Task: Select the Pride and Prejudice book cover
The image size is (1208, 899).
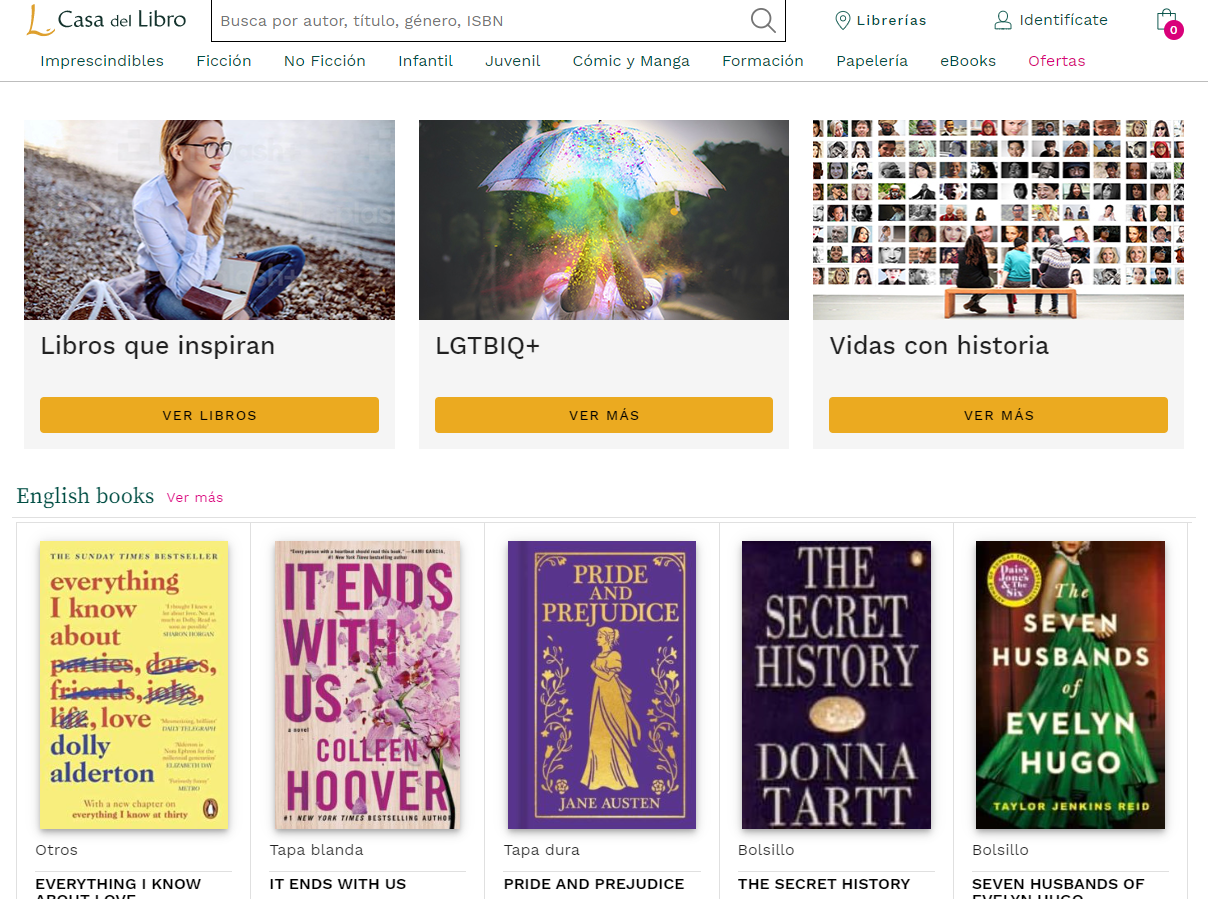Action: [602, 685]
